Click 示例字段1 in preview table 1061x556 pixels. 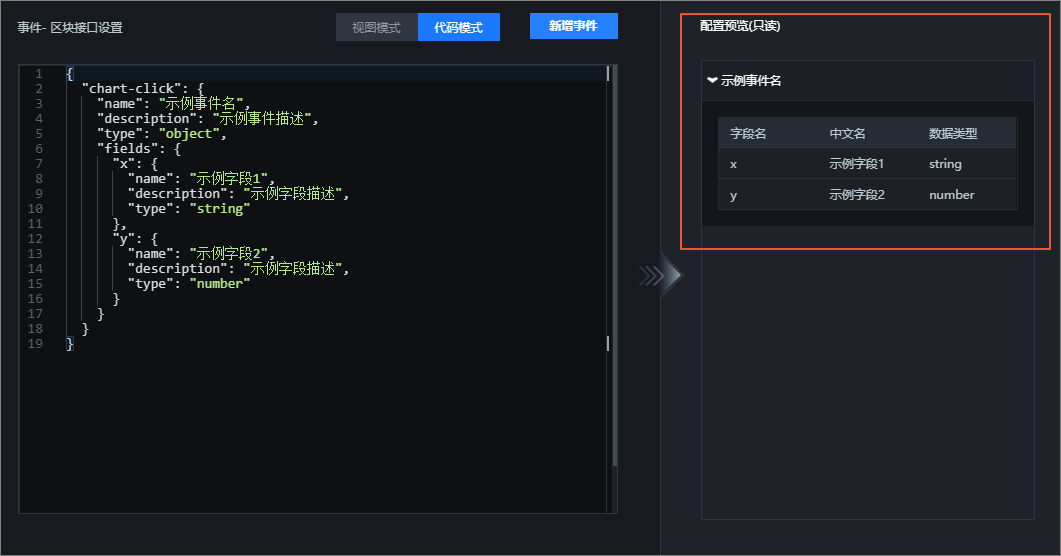click(x=857, y=164)
